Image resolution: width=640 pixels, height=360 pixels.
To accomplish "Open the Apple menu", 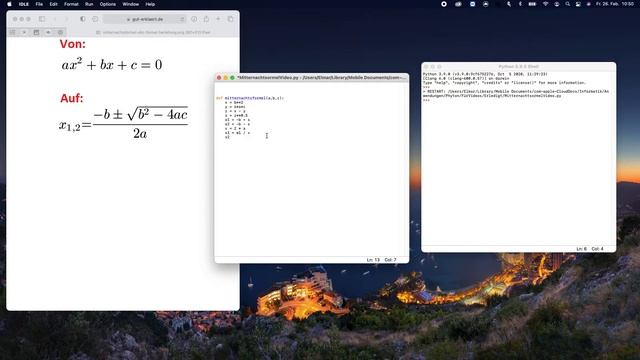I will click(x=9, y=4).
